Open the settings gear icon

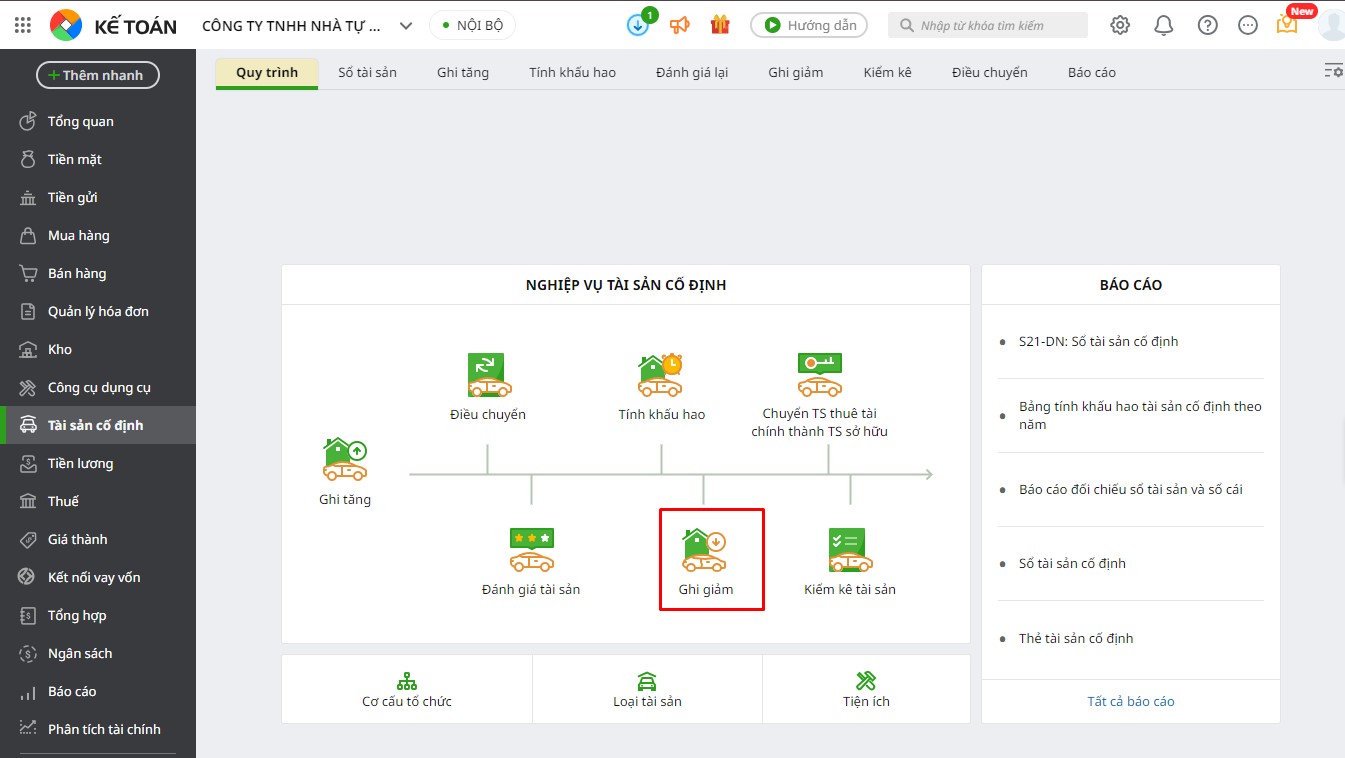[x=1120, y=25]
